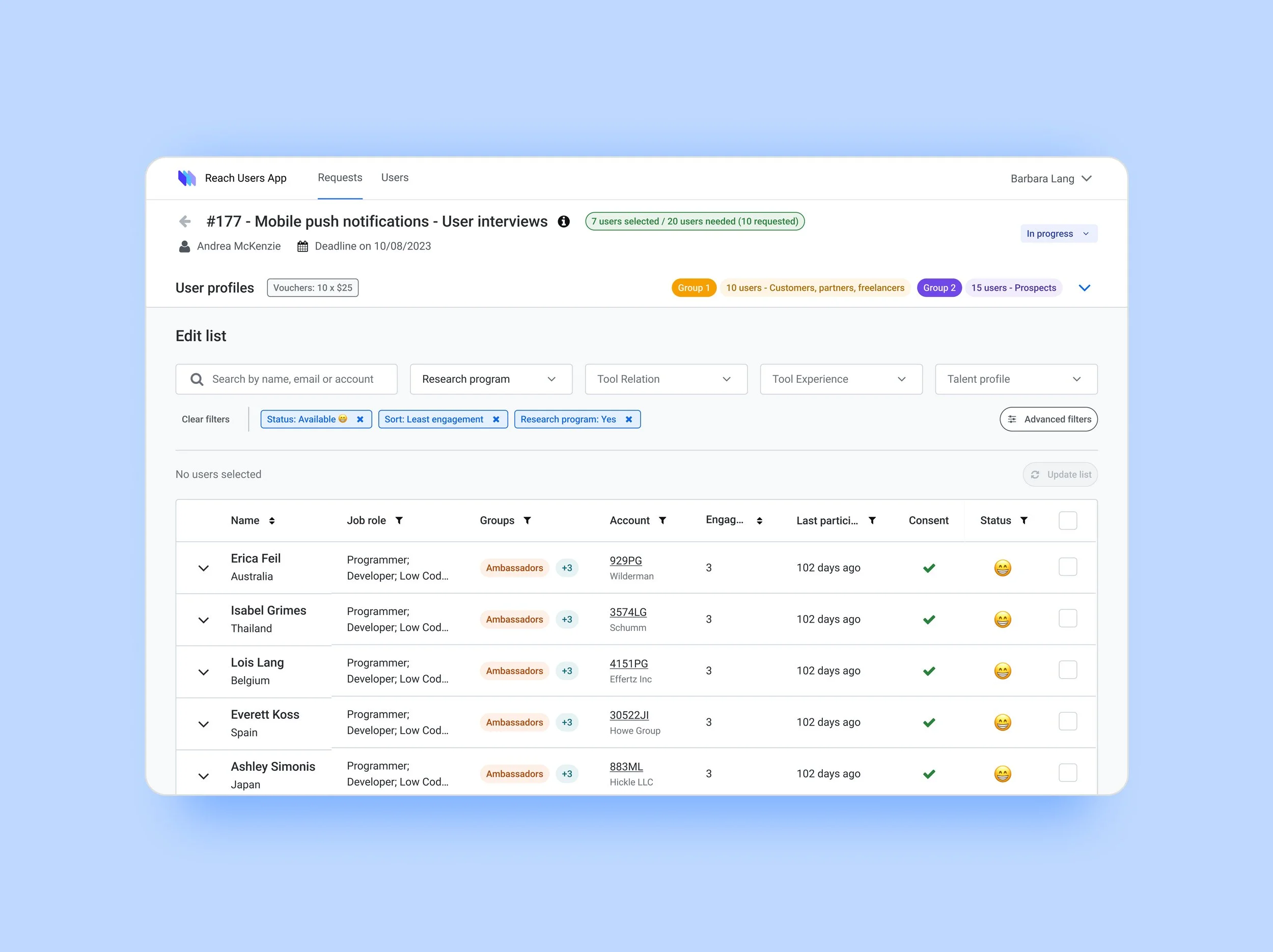Click the Groups column filter icon
This screenshot has height=952, width=1273.
pyautogui.click(x=527, y=521)
